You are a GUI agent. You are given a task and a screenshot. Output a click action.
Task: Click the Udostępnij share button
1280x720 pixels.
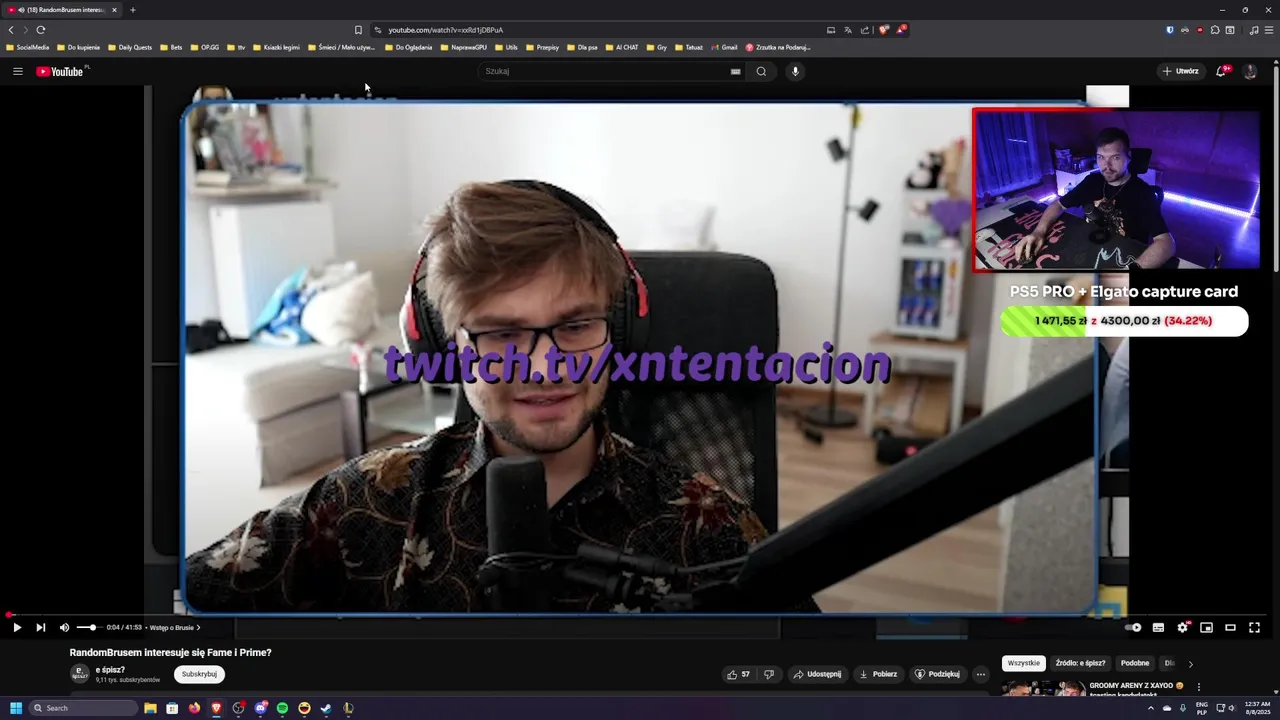[x=817, y=674]
